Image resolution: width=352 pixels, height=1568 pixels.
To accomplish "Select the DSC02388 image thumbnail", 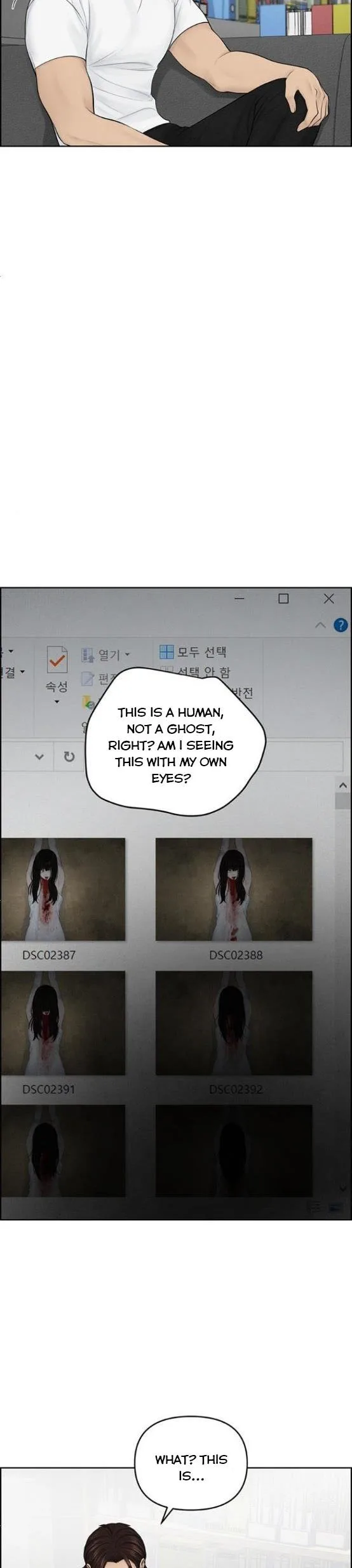I will pyautogui.click(x=234, y=889).
